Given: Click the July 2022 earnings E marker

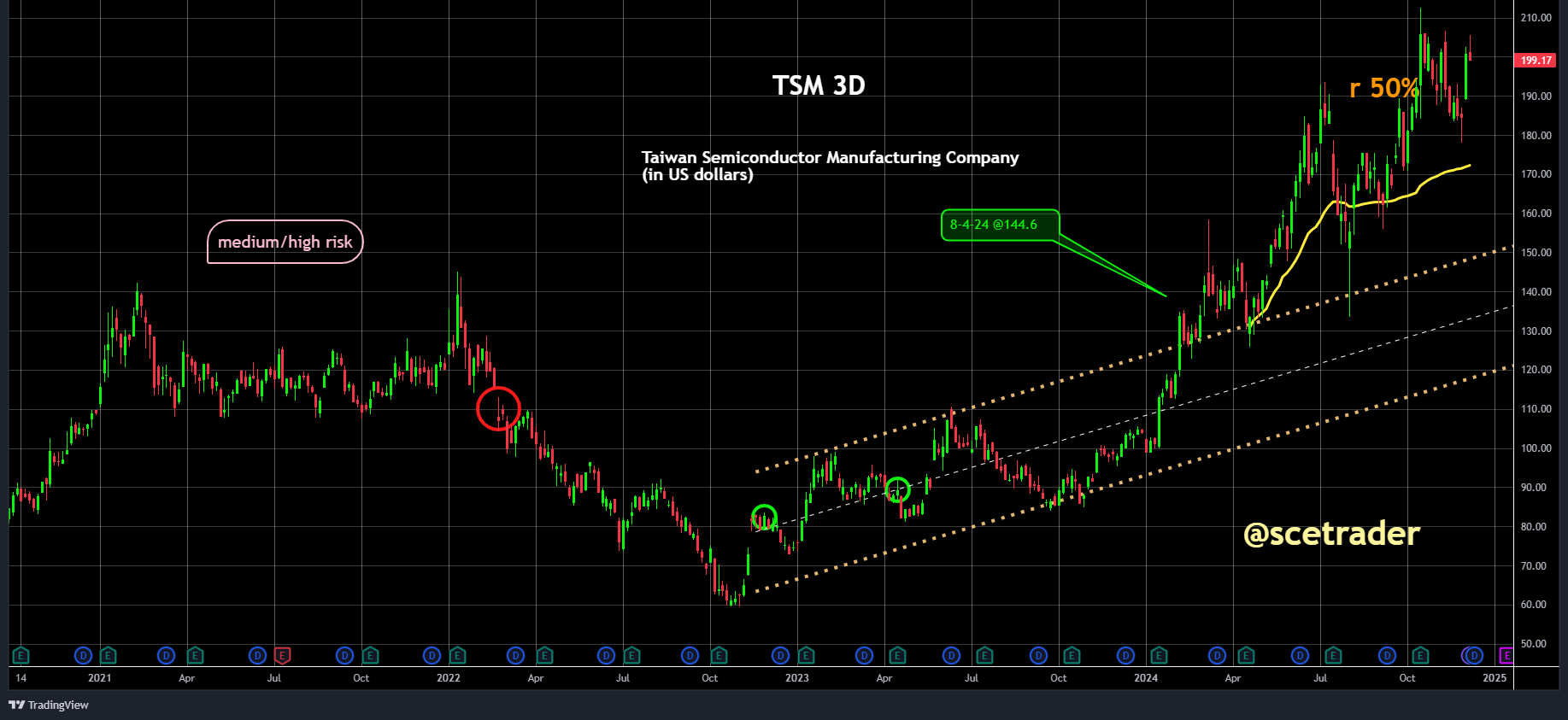Looking at the screenshot, I should pyautogui.click(x=631, y=656).
